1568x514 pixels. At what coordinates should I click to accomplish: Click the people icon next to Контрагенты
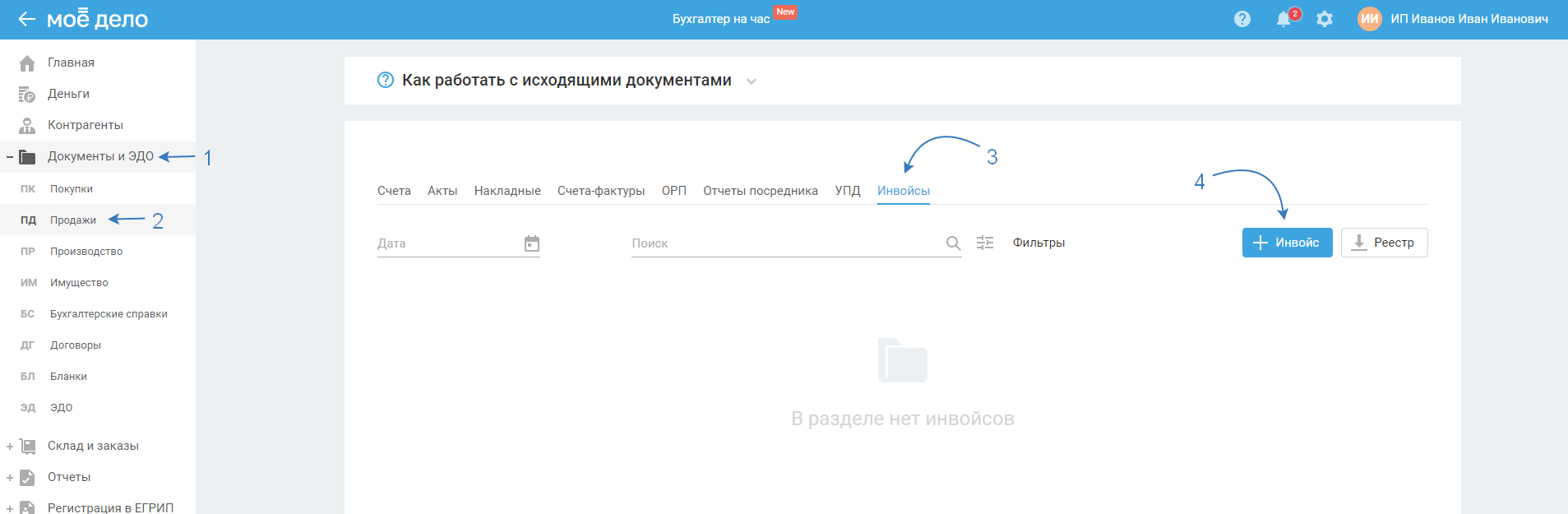[x=27, y=126]
